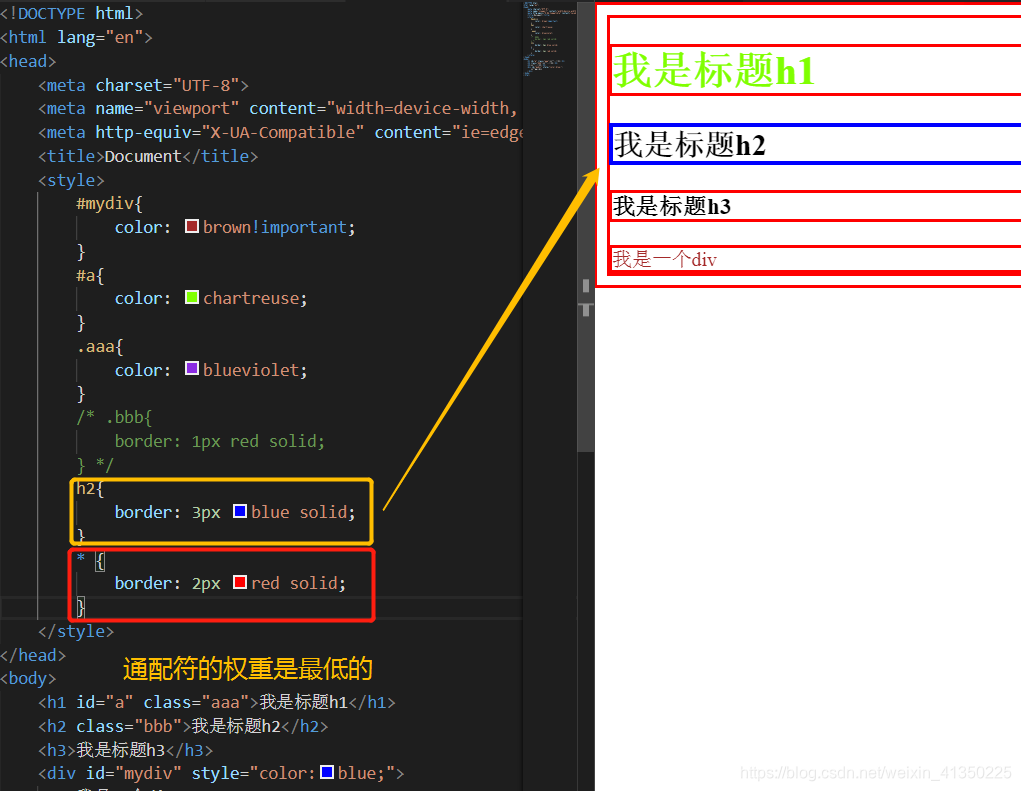Click the <title>Document</title> line

(148, 156)
